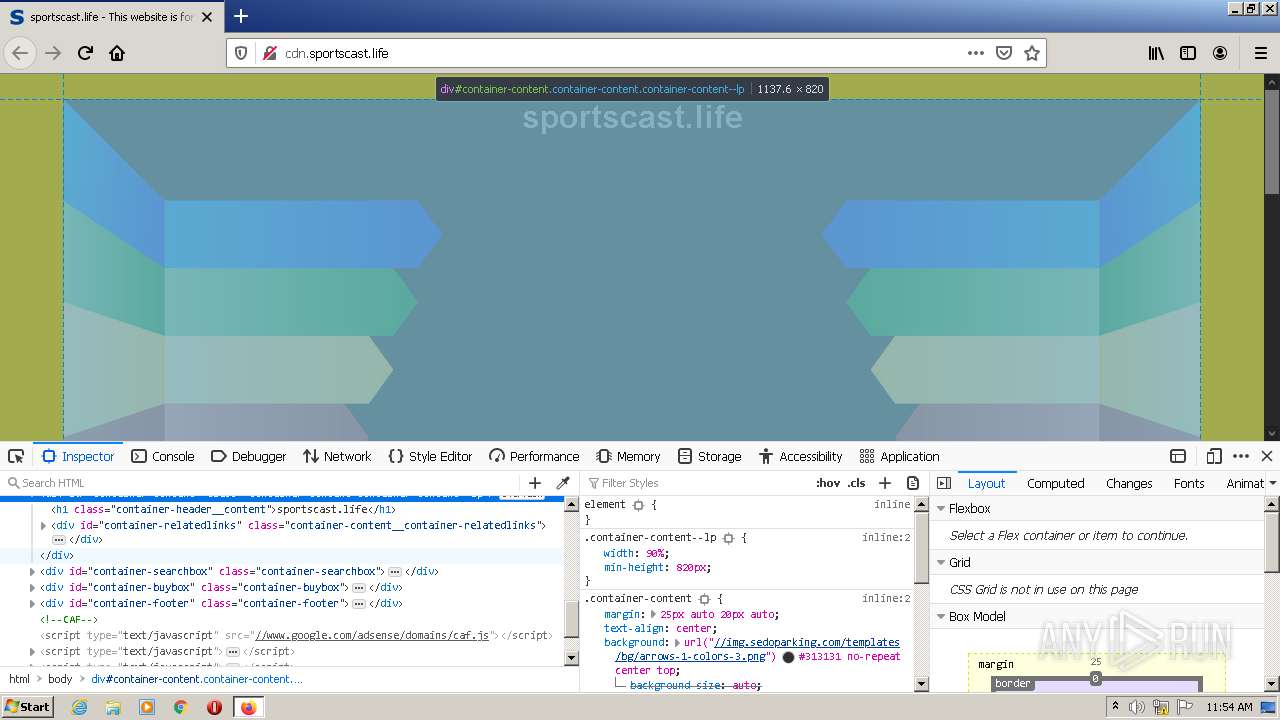
Task: Open the Firefox hamburger menu
Action: (x=1261, y=53)
